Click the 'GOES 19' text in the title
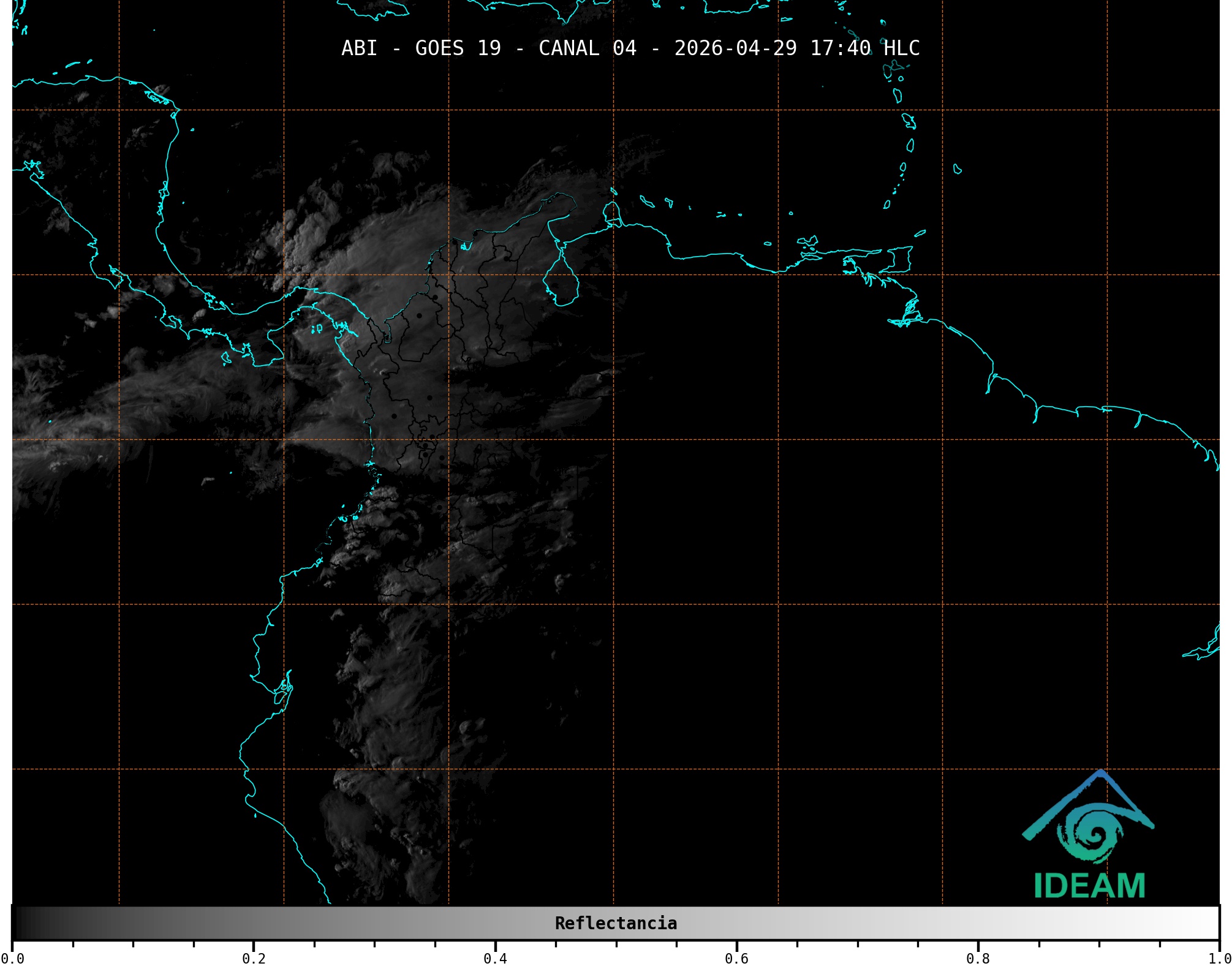1232x966 pixels. click(x=458, y=48)
